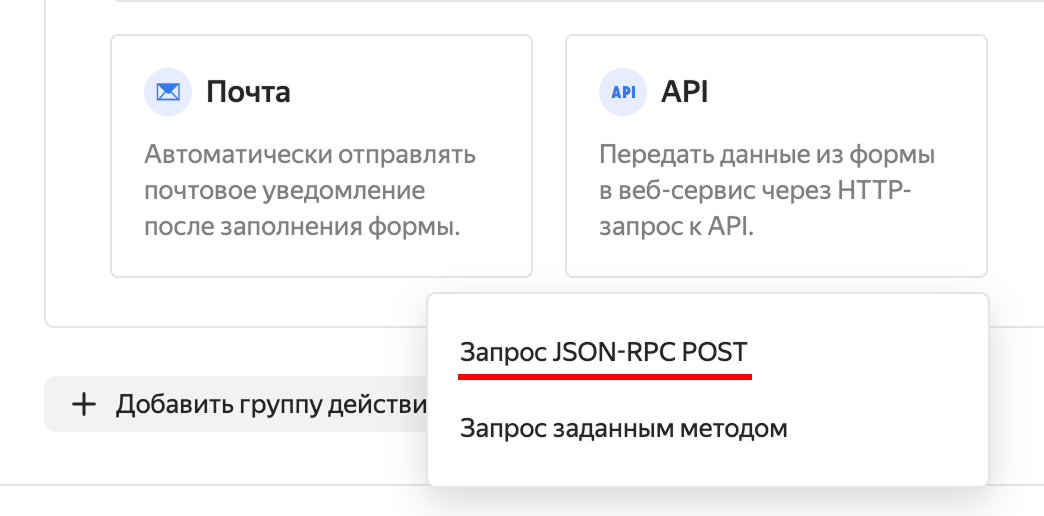
Task: Click the line 'Автоматически отправлять'
Action: pyautogui.click(x=310, y=155)
